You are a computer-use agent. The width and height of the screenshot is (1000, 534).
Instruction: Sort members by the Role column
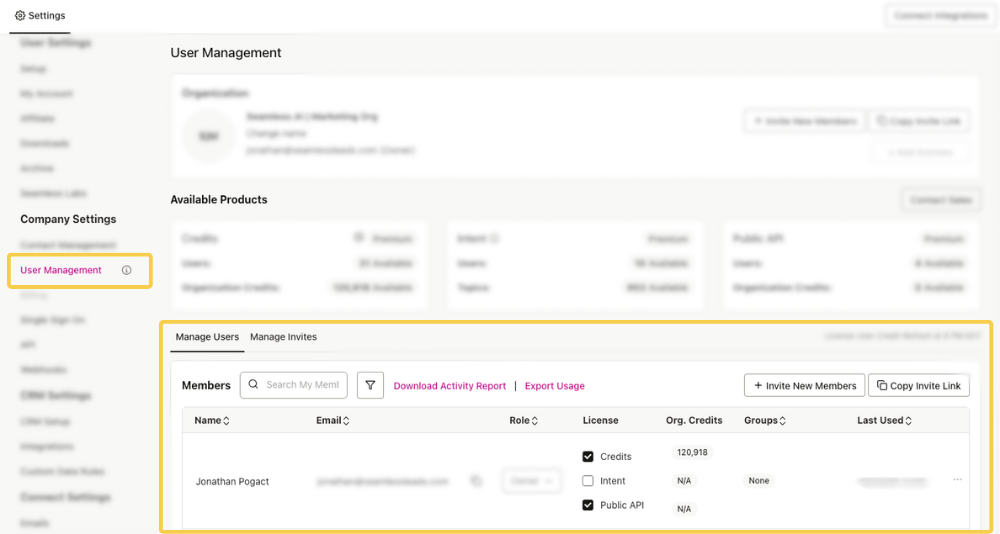(524, 420)
